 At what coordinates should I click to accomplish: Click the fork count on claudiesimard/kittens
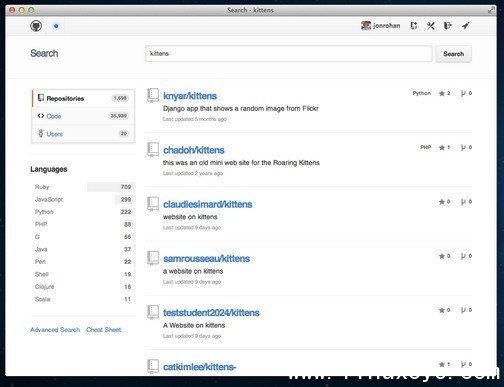(466, 202)
